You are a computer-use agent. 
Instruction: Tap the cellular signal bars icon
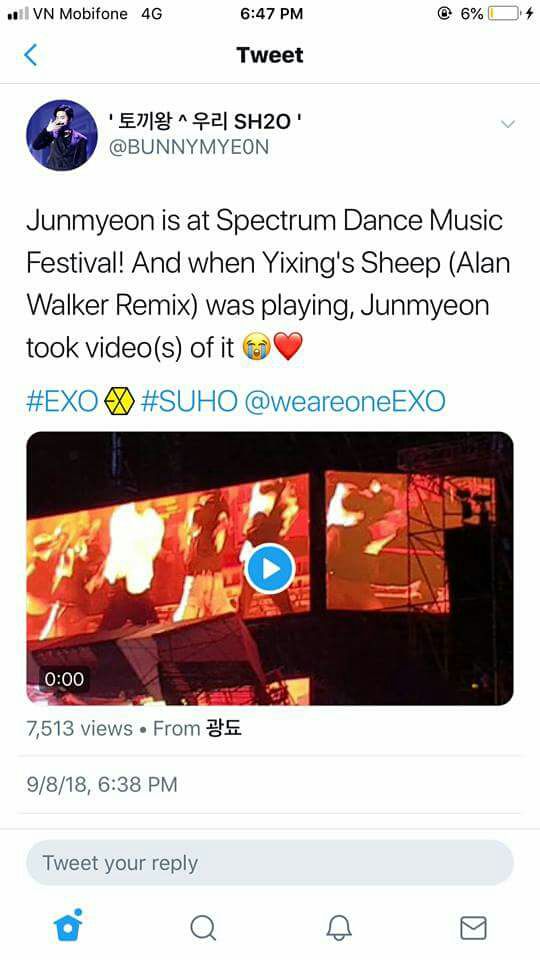(x=17, y=13)
